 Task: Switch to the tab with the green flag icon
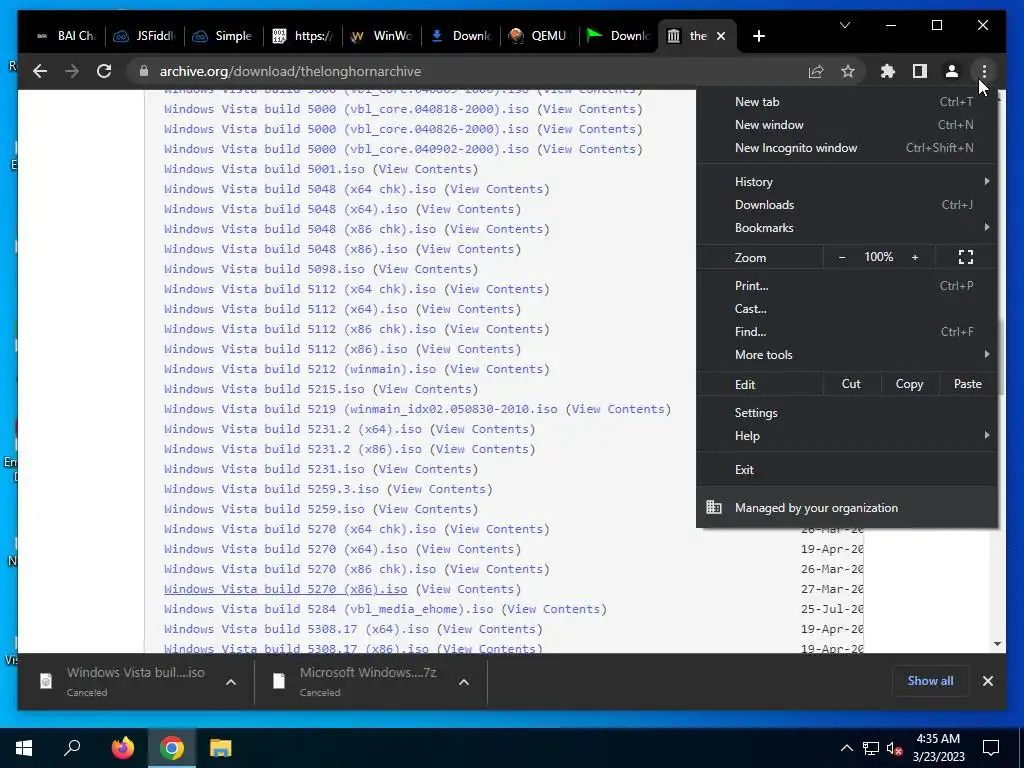(618, 36)
